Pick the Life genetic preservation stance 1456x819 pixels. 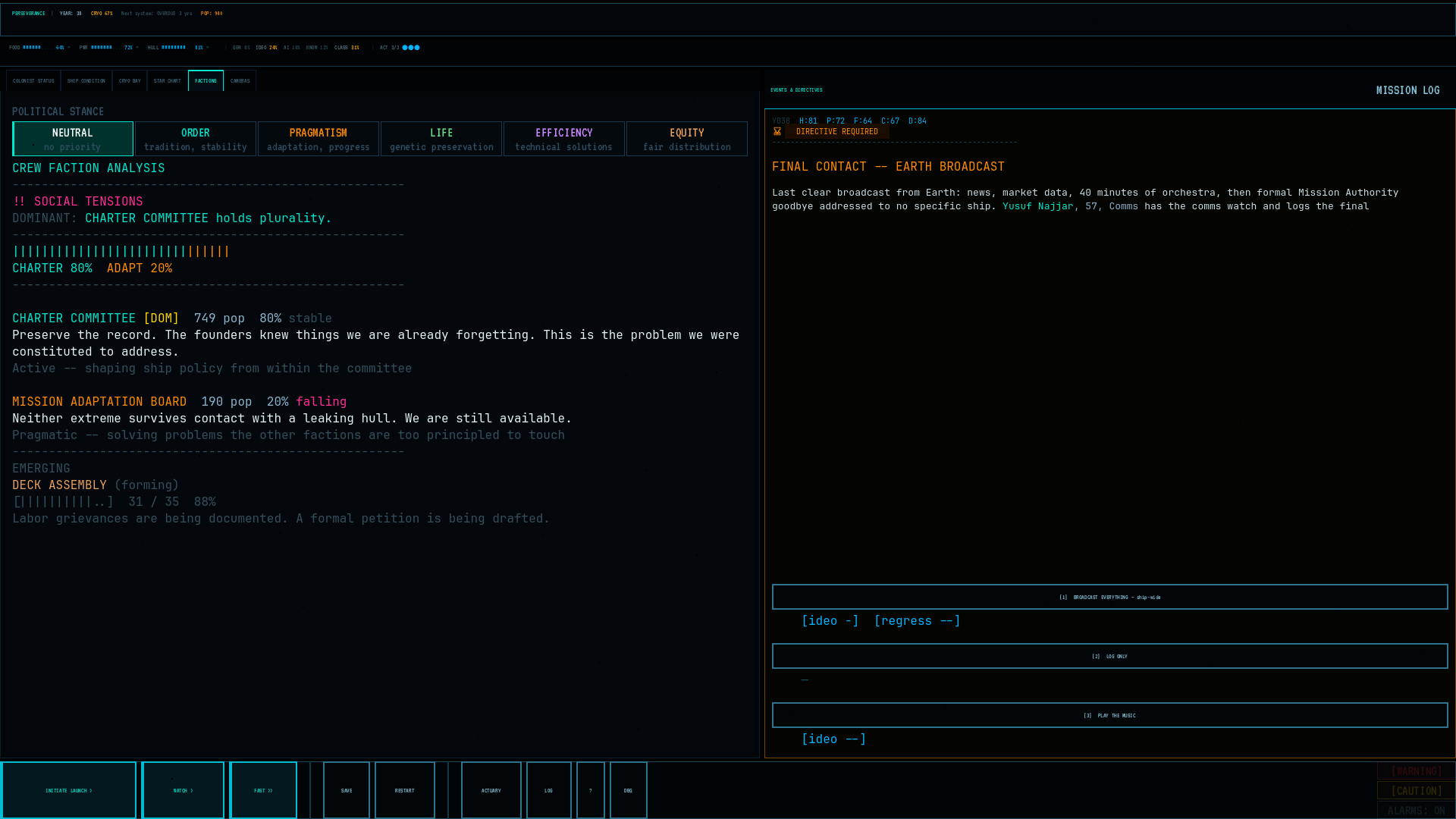click(x=441, y=139)
